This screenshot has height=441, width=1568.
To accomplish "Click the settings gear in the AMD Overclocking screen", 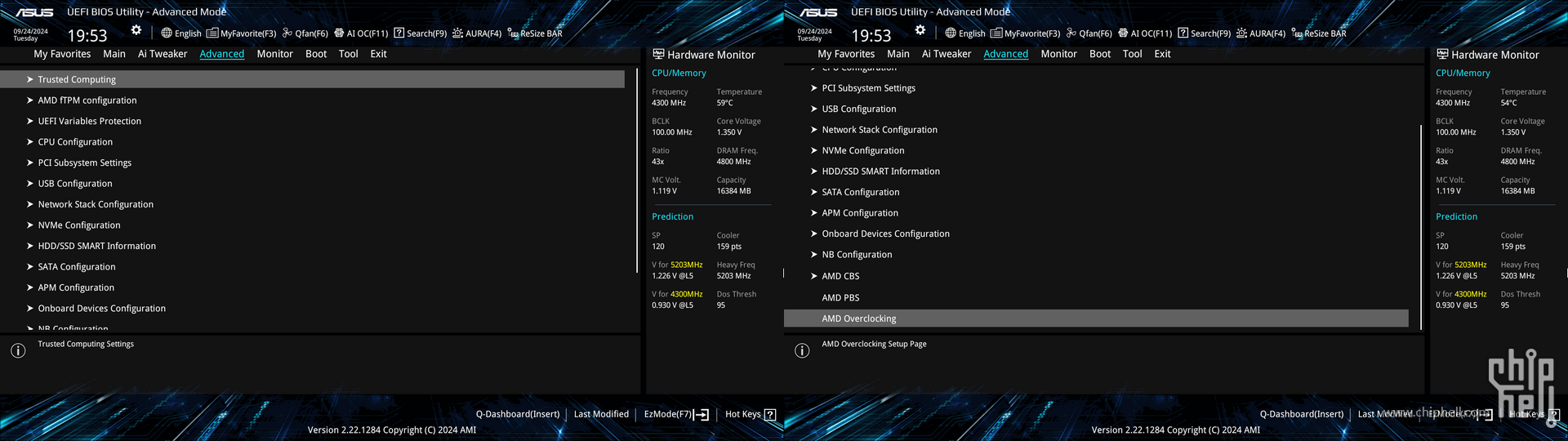I will click(x=920, y=30).
